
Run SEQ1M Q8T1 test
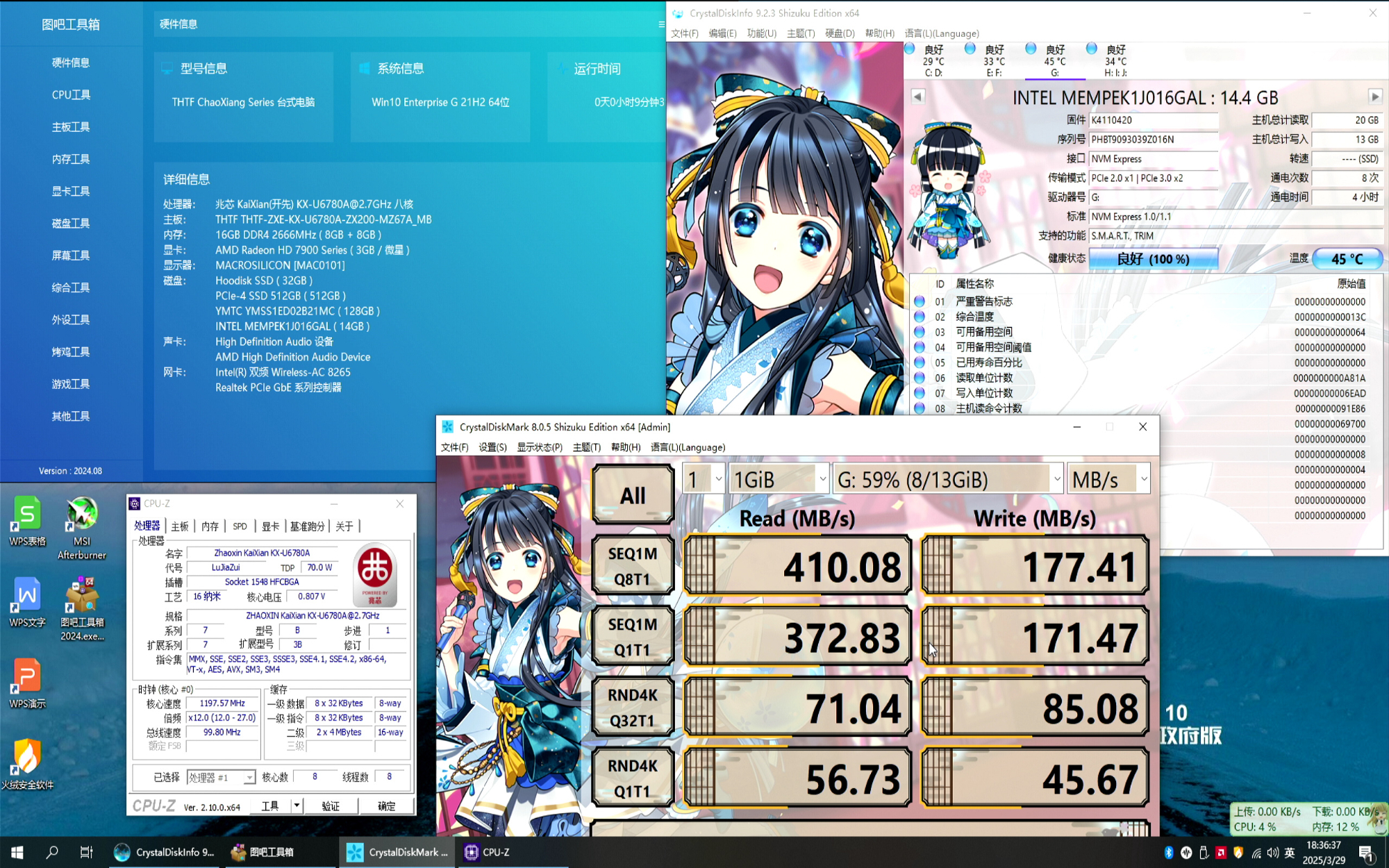click(x=633, y=565)
